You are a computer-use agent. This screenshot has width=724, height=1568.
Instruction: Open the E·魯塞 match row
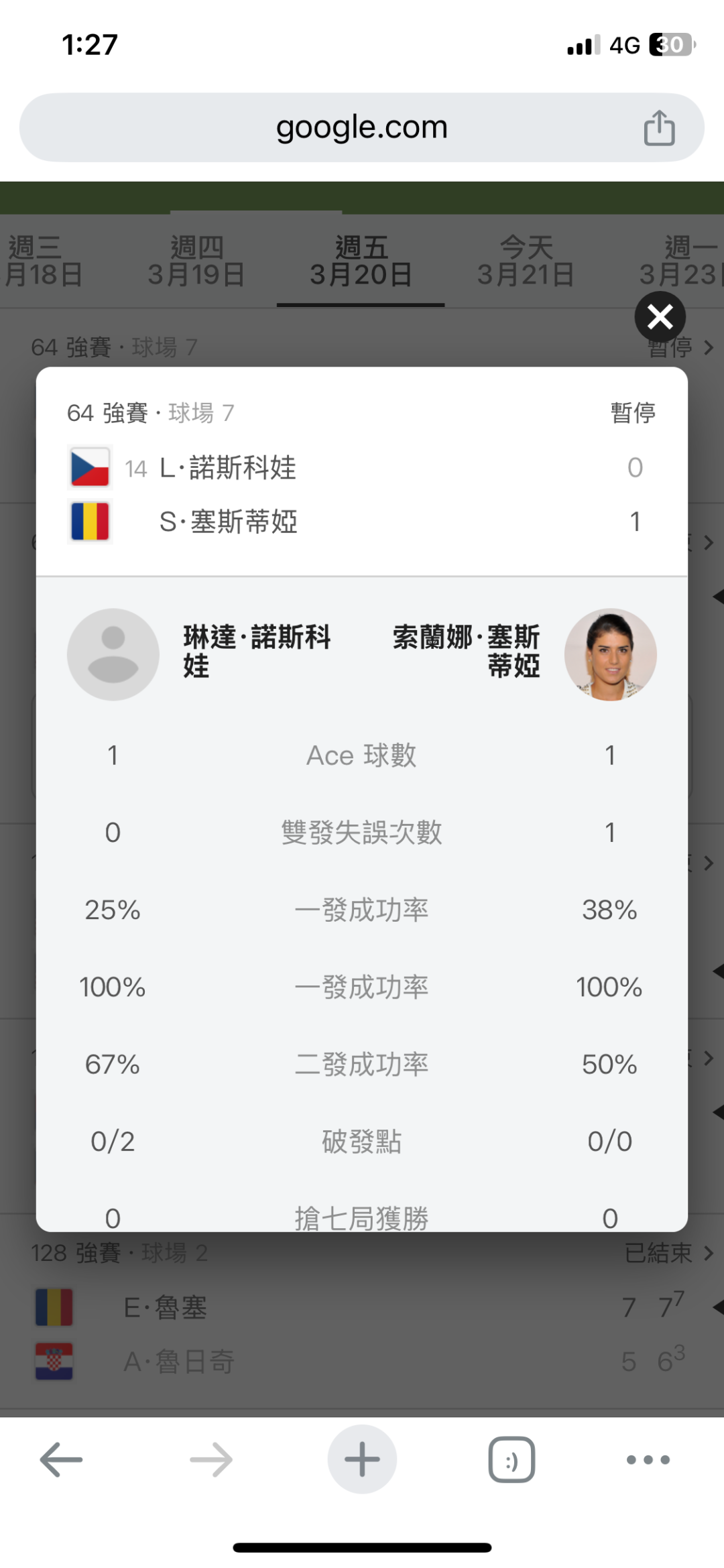coord(165,1308)
